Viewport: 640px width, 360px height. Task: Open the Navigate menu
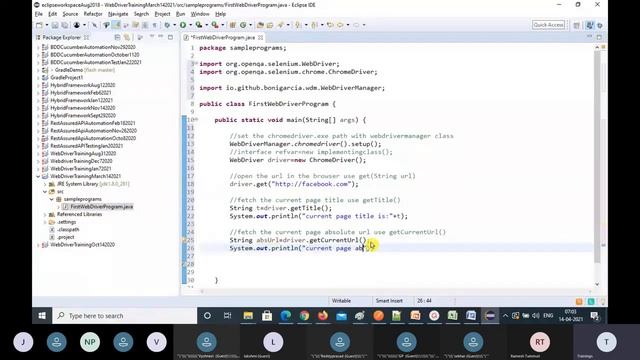click(x=118, y=14)
